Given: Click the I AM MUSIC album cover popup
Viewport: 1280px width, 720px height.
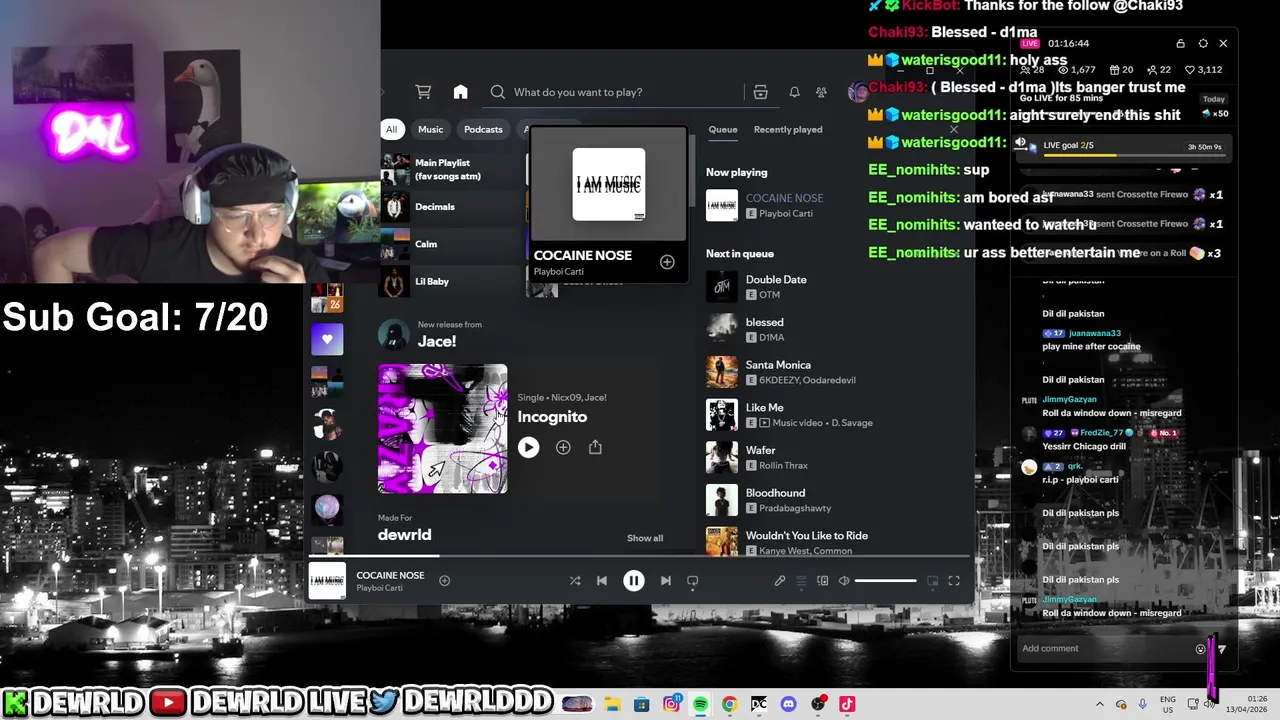Looking at the screenshot, I should tap(609, 184).
